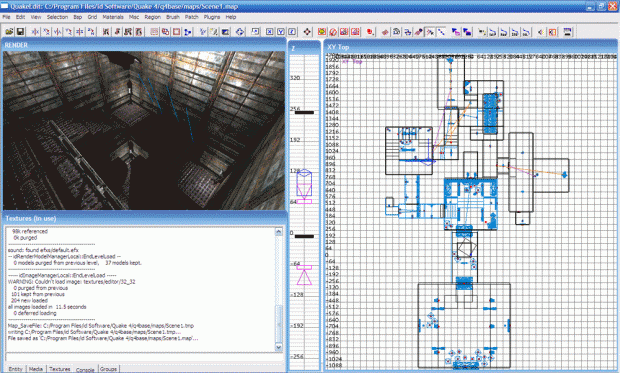This screenshot has width=620, height=373.
Task: Click the console line 'all images loaded in 11.5 seconds'
Action: point(47,307)
